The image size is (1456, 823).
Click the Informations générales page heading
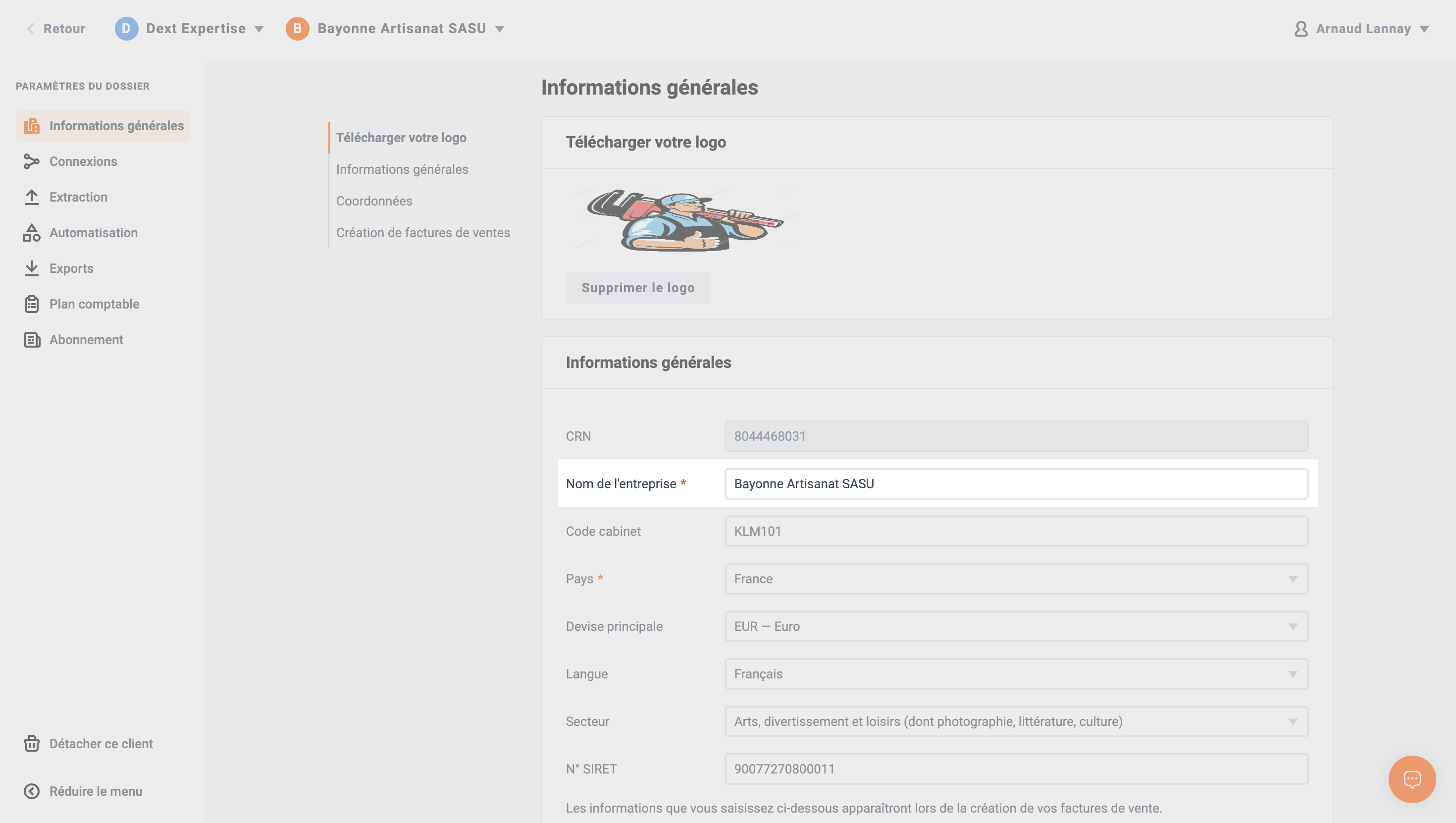pyautogui.click(x=649, y=87)
